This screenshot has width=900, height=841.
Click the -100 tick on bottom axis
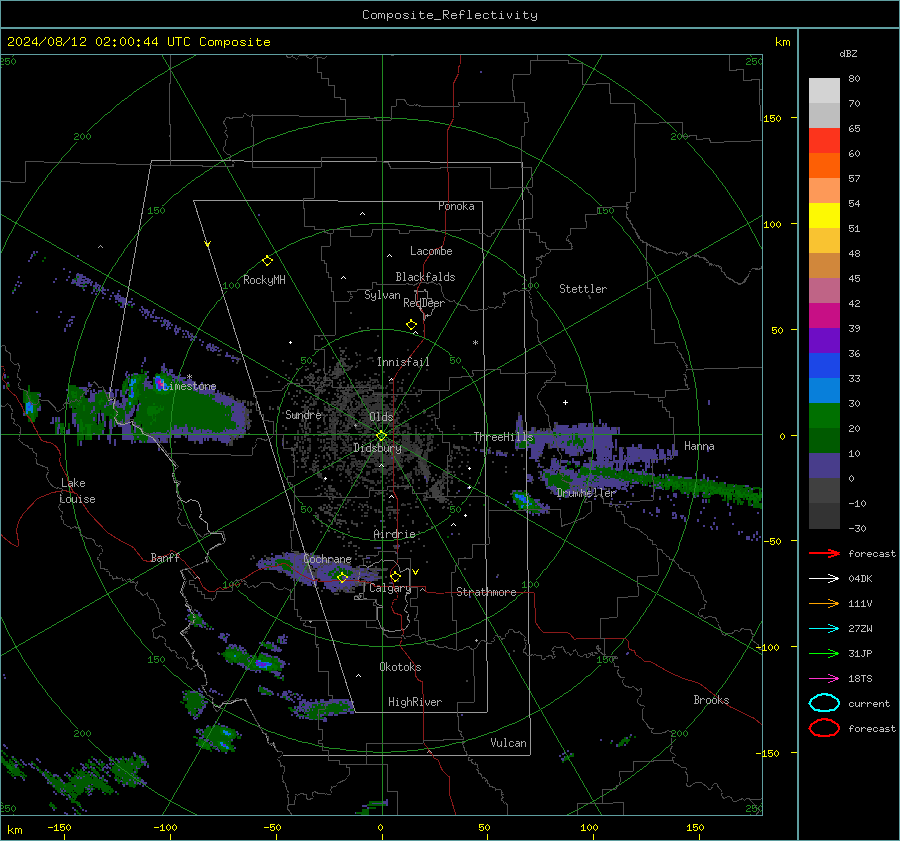click(x=165, y=827)
